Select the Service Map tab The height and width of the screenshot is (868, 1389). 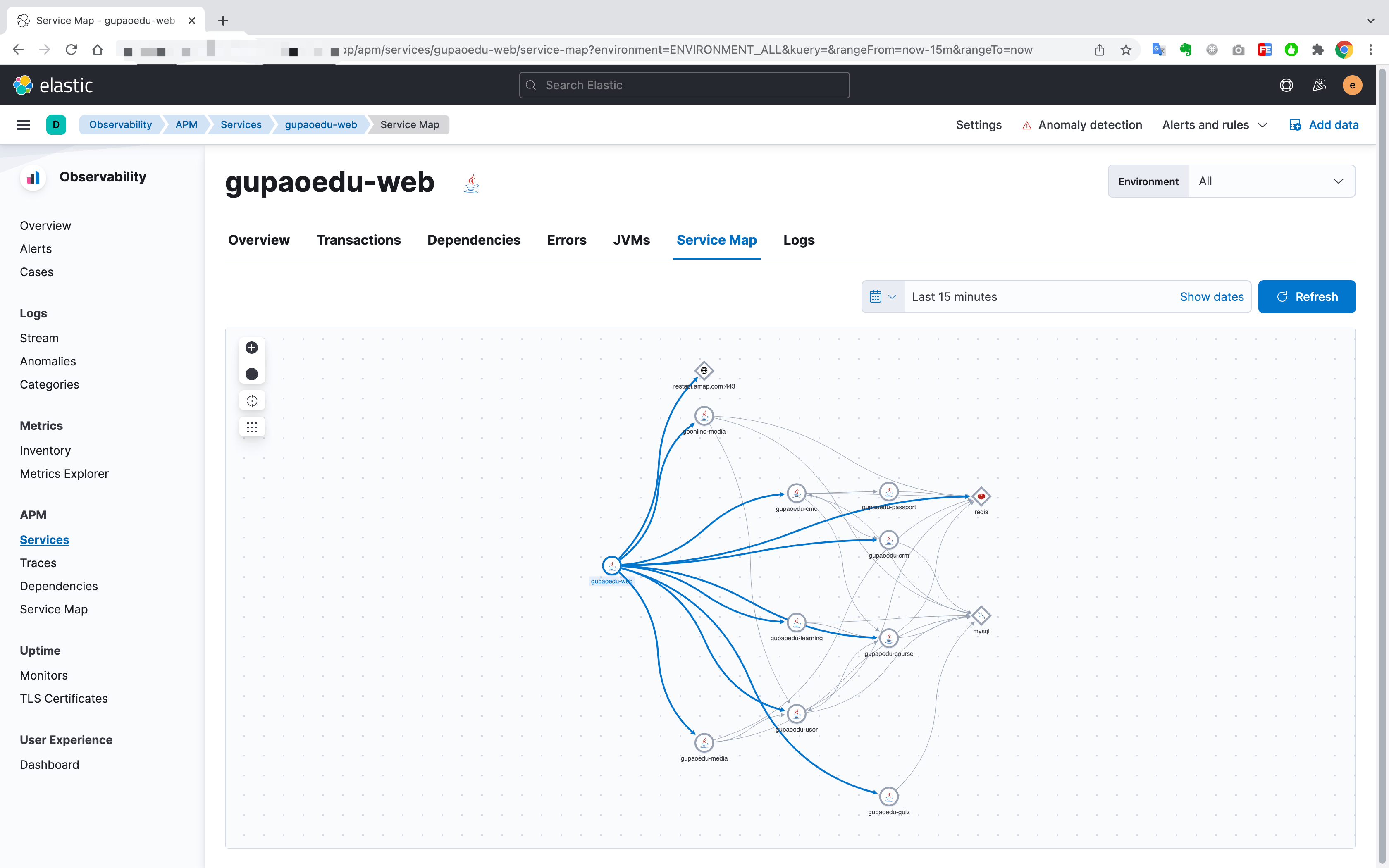716,239
